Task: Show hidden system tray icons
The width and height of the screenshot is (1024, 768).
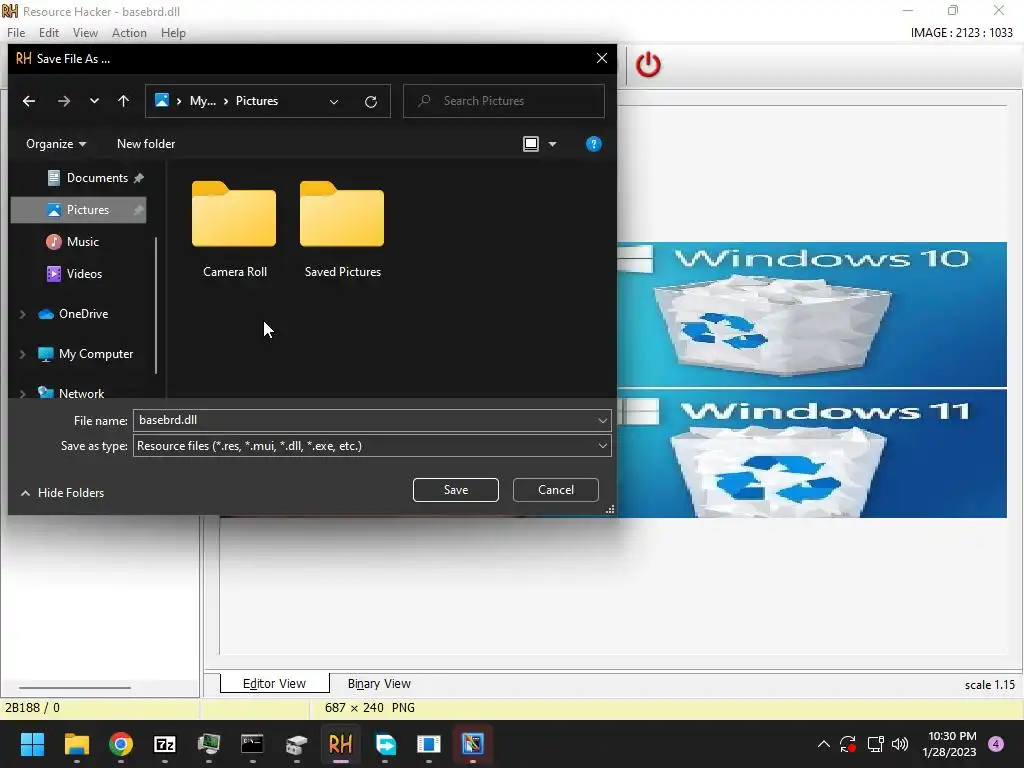Action: coord(824,744)
